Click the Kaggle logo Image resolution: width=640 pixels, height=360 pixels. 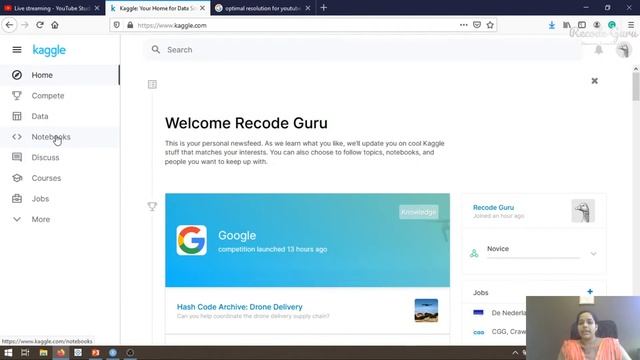(x=49, y=50)
